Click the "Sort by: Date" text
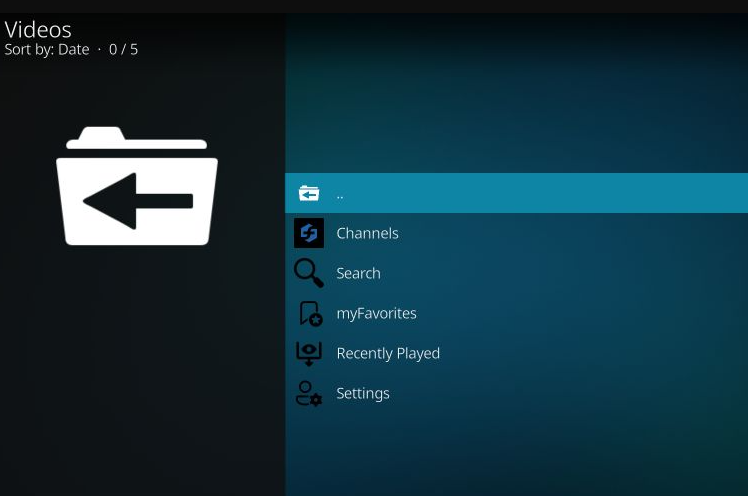This screenshot has width=748, height=496. pyautogui.click(x=47, y=50)
